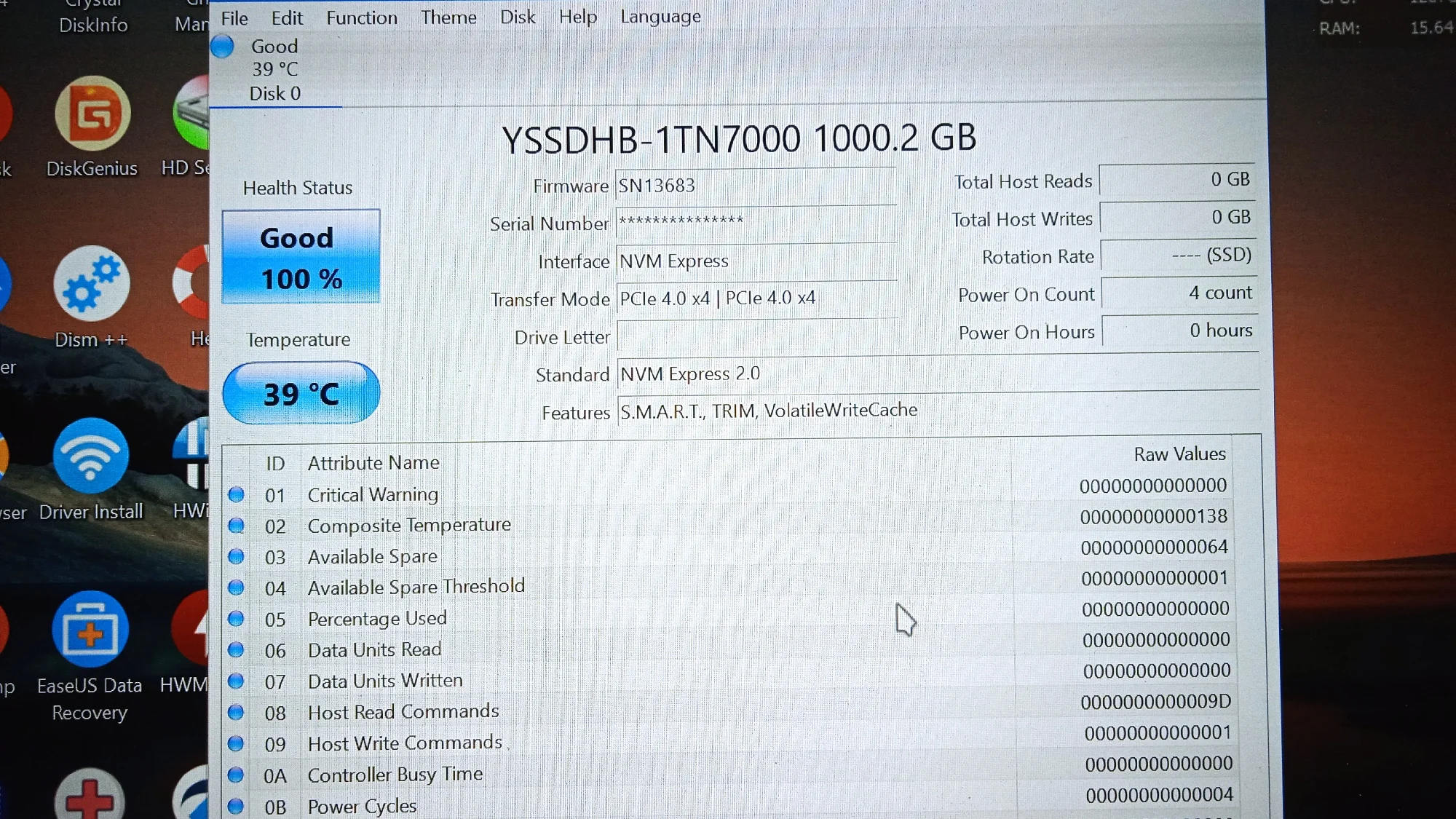The image size is (1456, 819).
Task: Click blue status dot beside Percentage Used
Action: coord(236,619)
